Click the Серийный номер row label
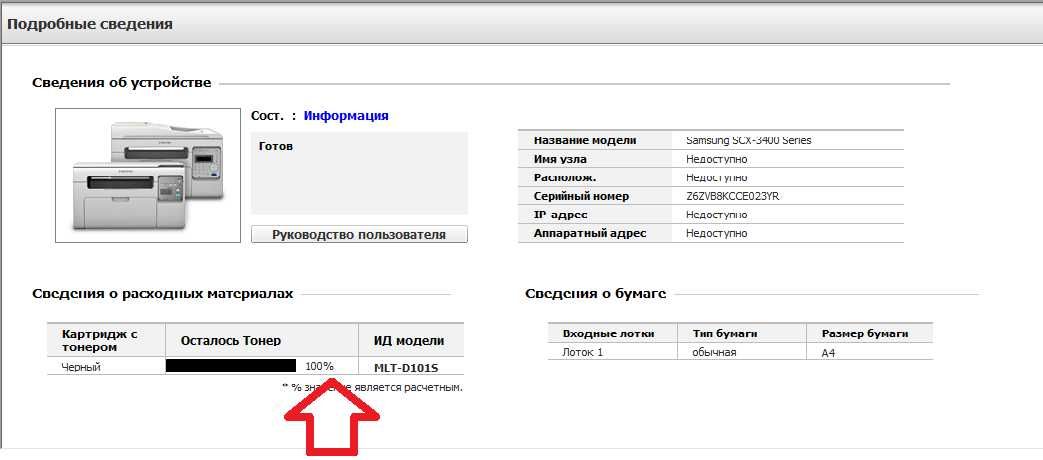This screenshot has width=1043, height=460. pos(581,196)
